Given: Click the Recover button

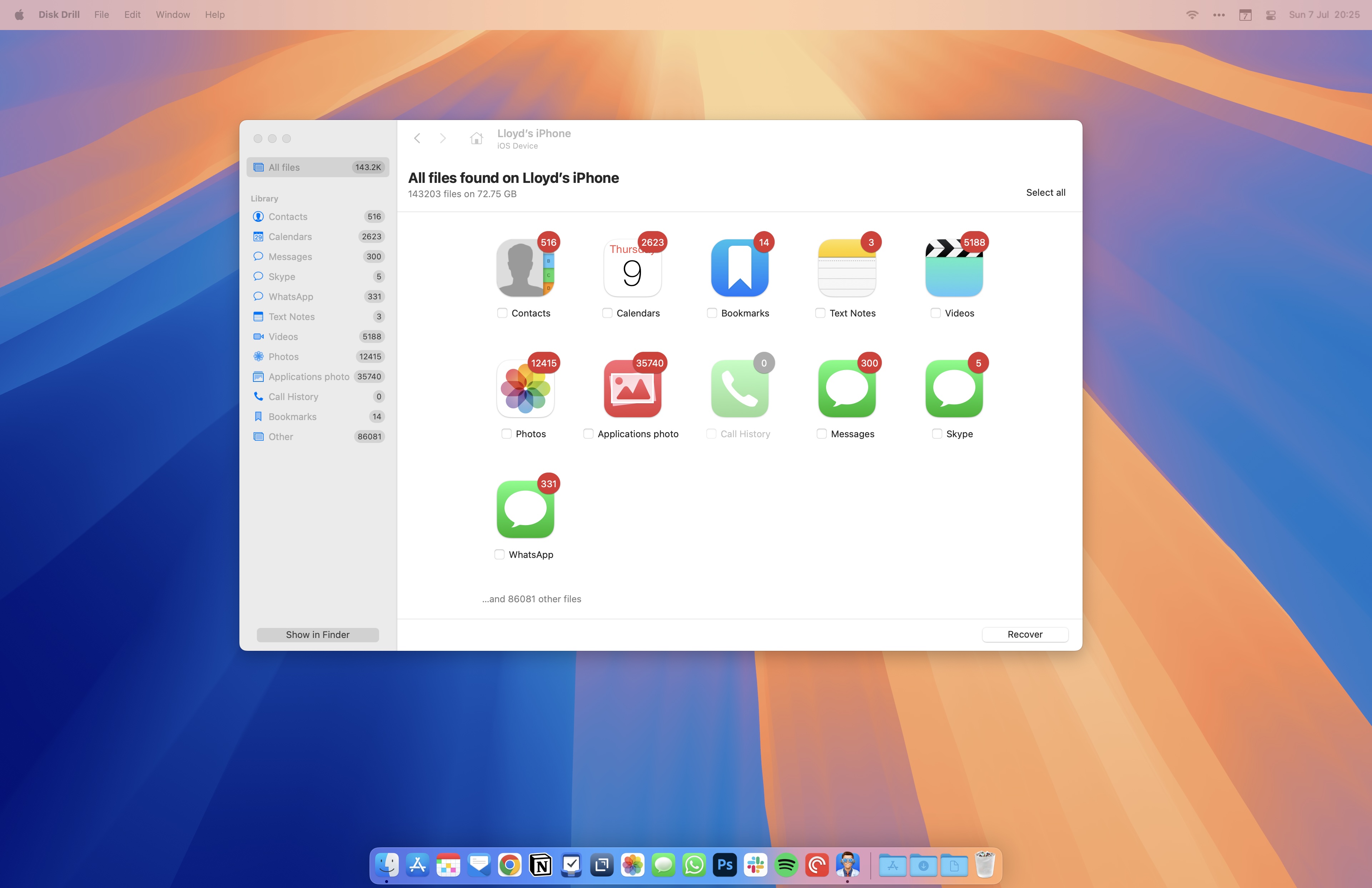Looking at the screenshot, I should click(1025, 634).
